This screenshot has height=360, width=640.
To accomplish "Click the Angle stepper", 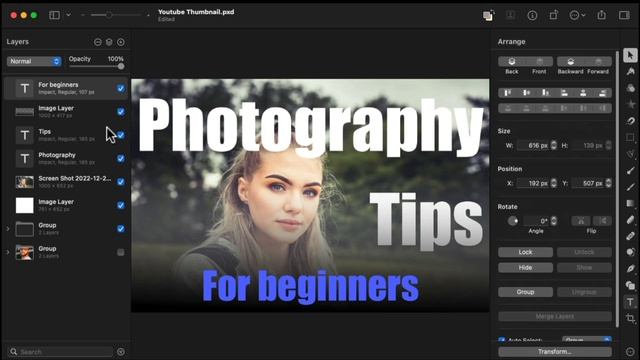I will (x=553, y=221).
